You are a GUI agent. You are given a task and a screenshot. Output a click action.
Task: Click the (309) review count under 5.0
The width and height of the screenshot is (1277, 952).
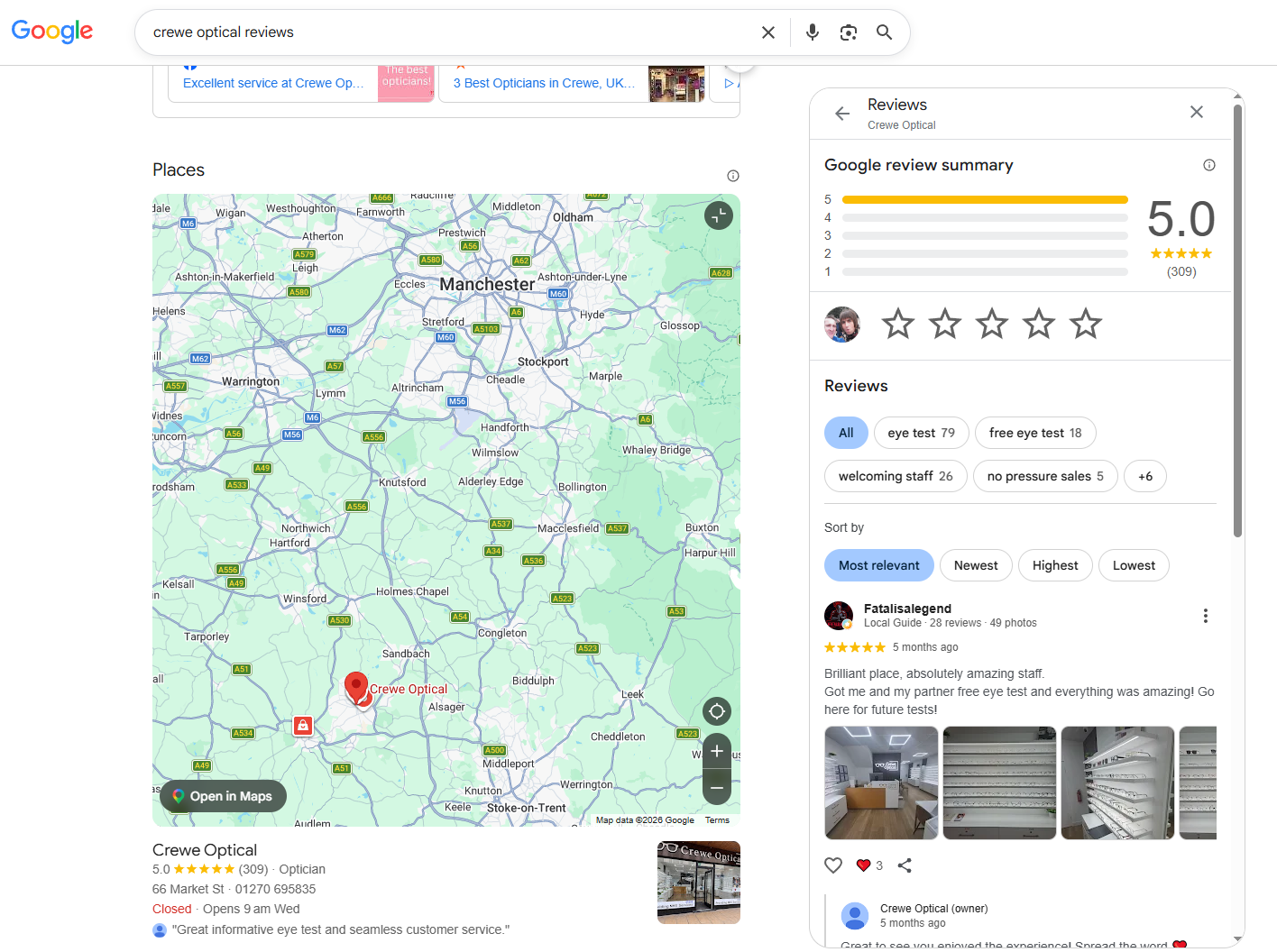pos(1181,271)
